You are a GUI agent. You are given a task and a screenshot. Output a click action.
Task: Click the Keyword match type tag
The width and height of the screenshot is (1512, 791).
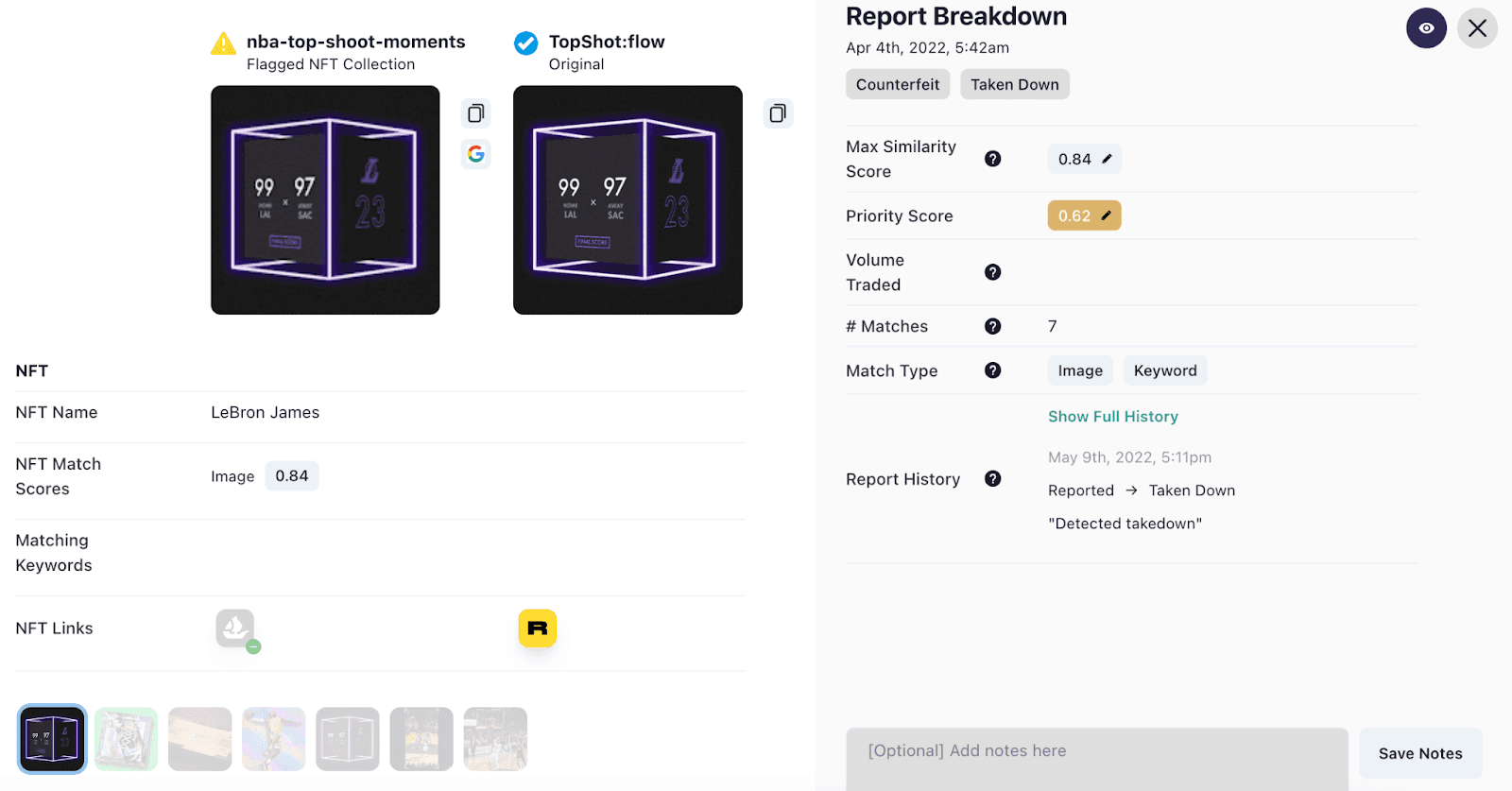(1164, 370)
